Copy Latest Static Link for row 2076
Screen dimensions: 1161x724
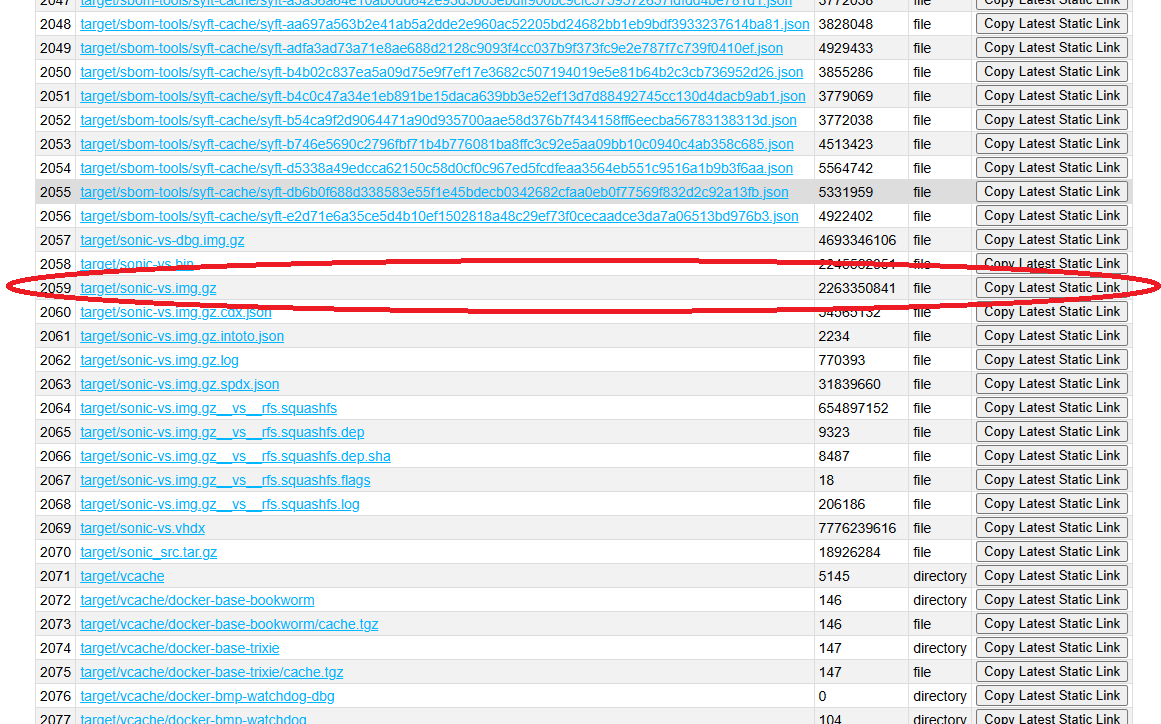pyautogui.click(x=1051, y=695)
